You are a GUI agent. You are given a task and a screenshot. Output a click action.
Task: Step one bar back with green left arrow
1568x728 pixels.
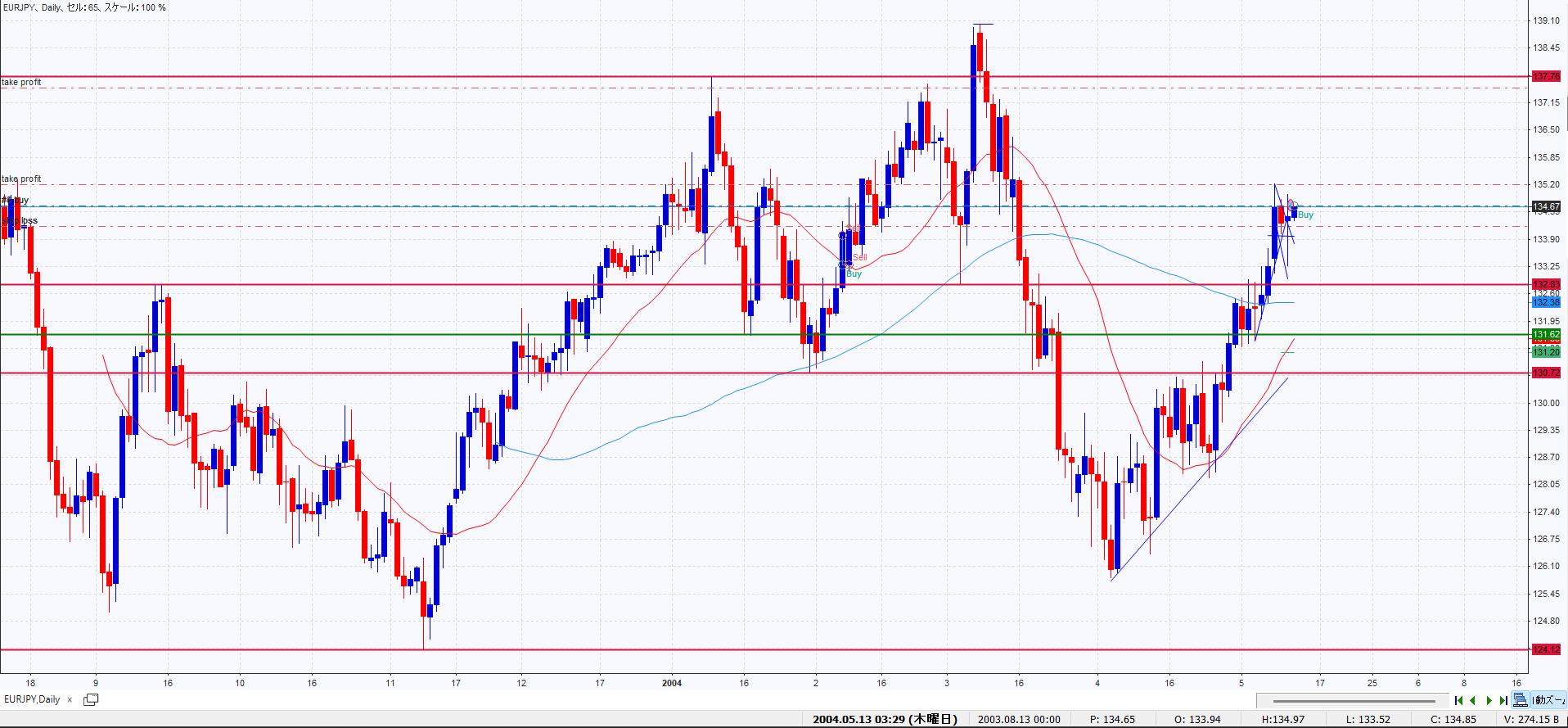pyautogui.click(x=1473, y=700)
